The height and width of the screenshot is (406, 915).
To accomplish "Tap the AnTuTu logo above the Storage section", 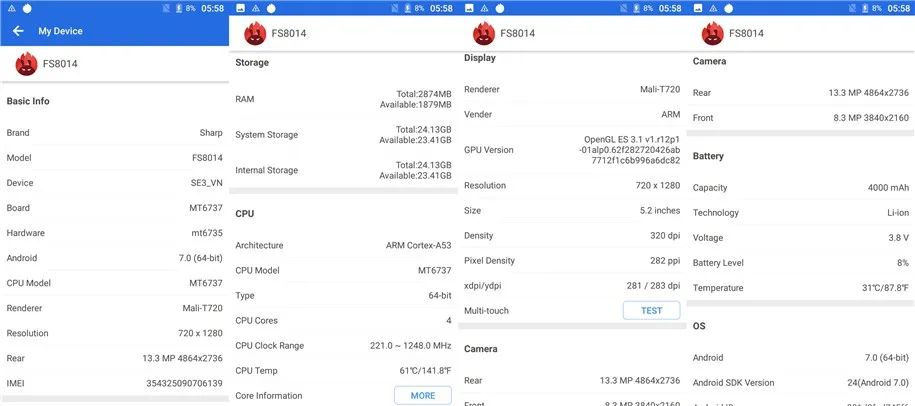I will click(x=255, y=33).
